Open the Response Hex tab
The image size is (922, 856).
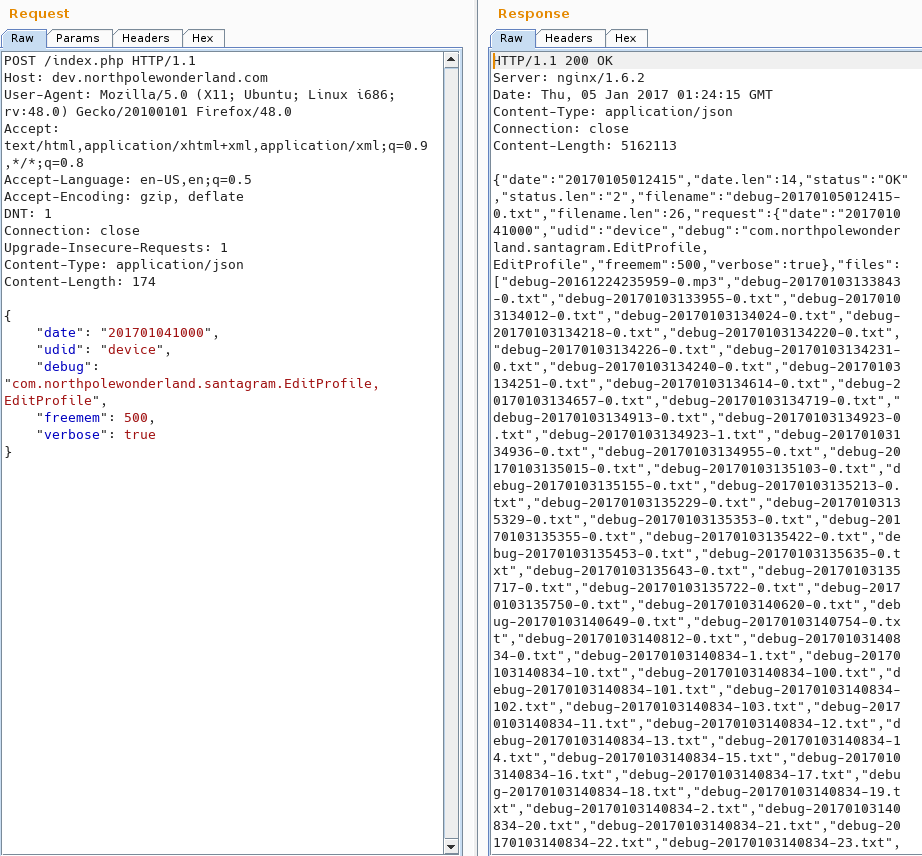pyautogui.click(x=626, y=38)
